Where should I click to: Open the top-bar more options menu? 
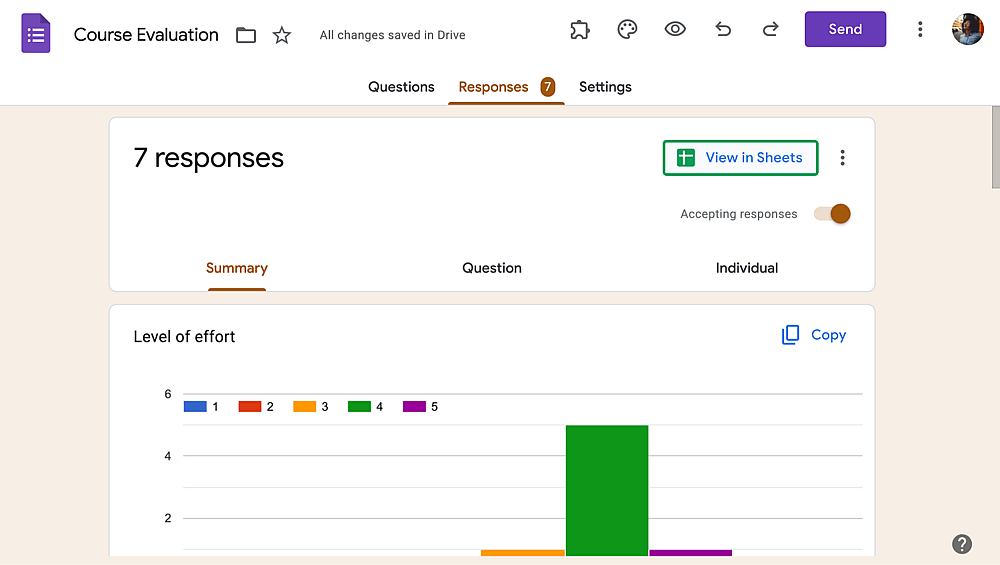(x=920, y=29)
